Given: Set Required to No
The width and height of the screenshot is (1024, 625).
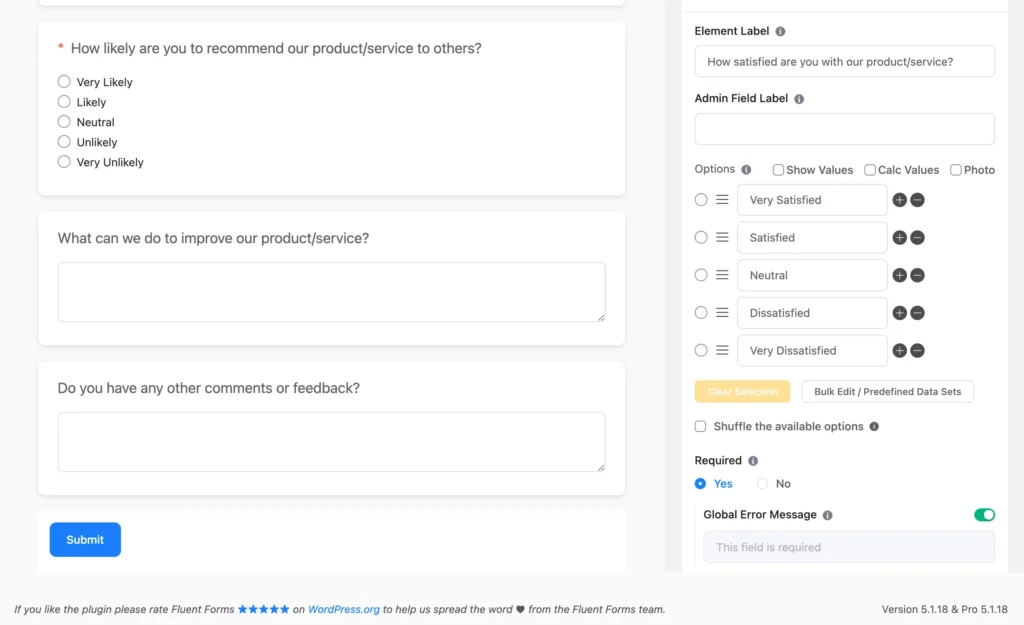Looking at the screenshot, I should [764, 483].
